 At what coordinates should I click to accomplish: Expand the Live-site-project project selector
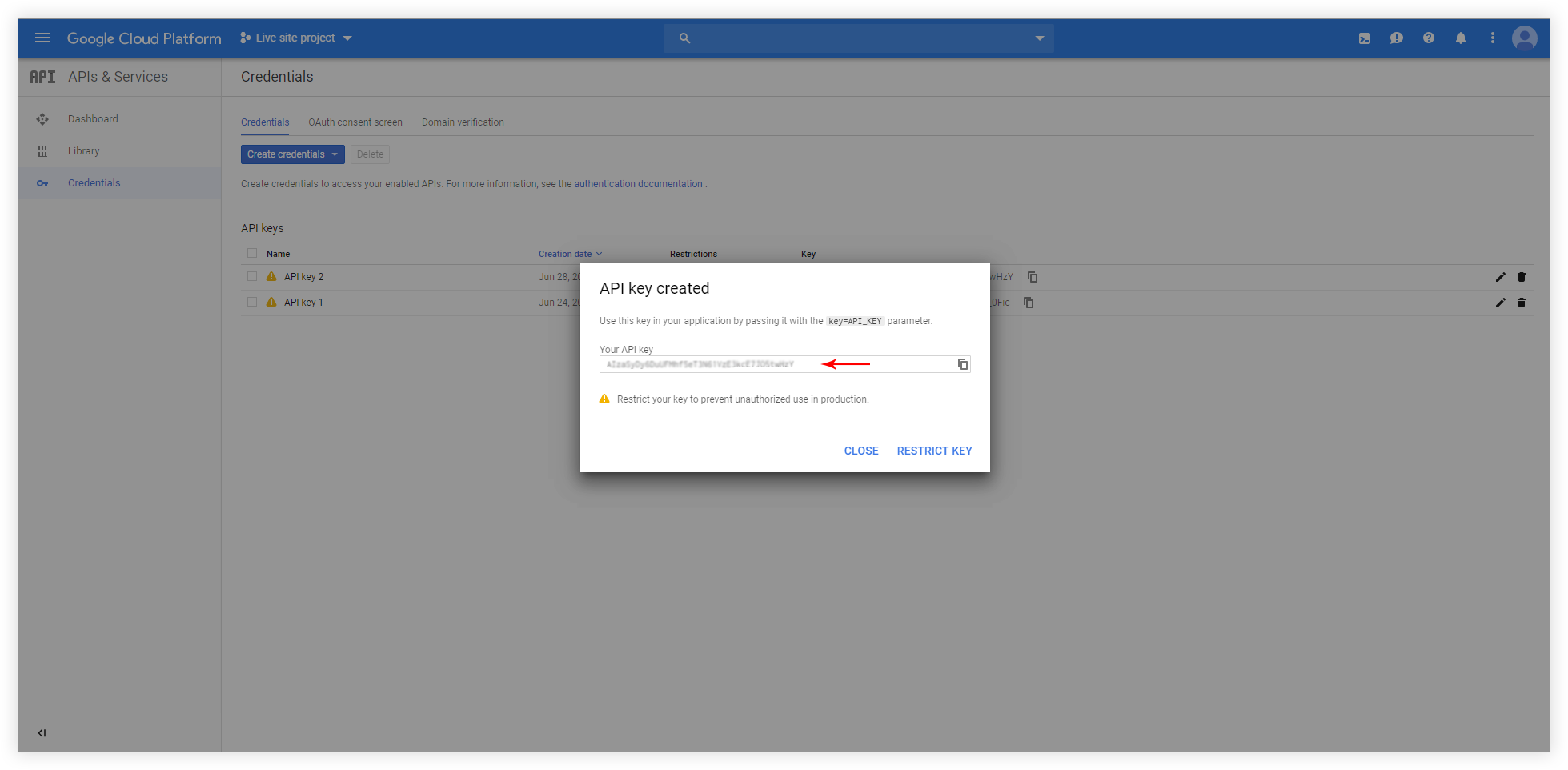[296, 38]
